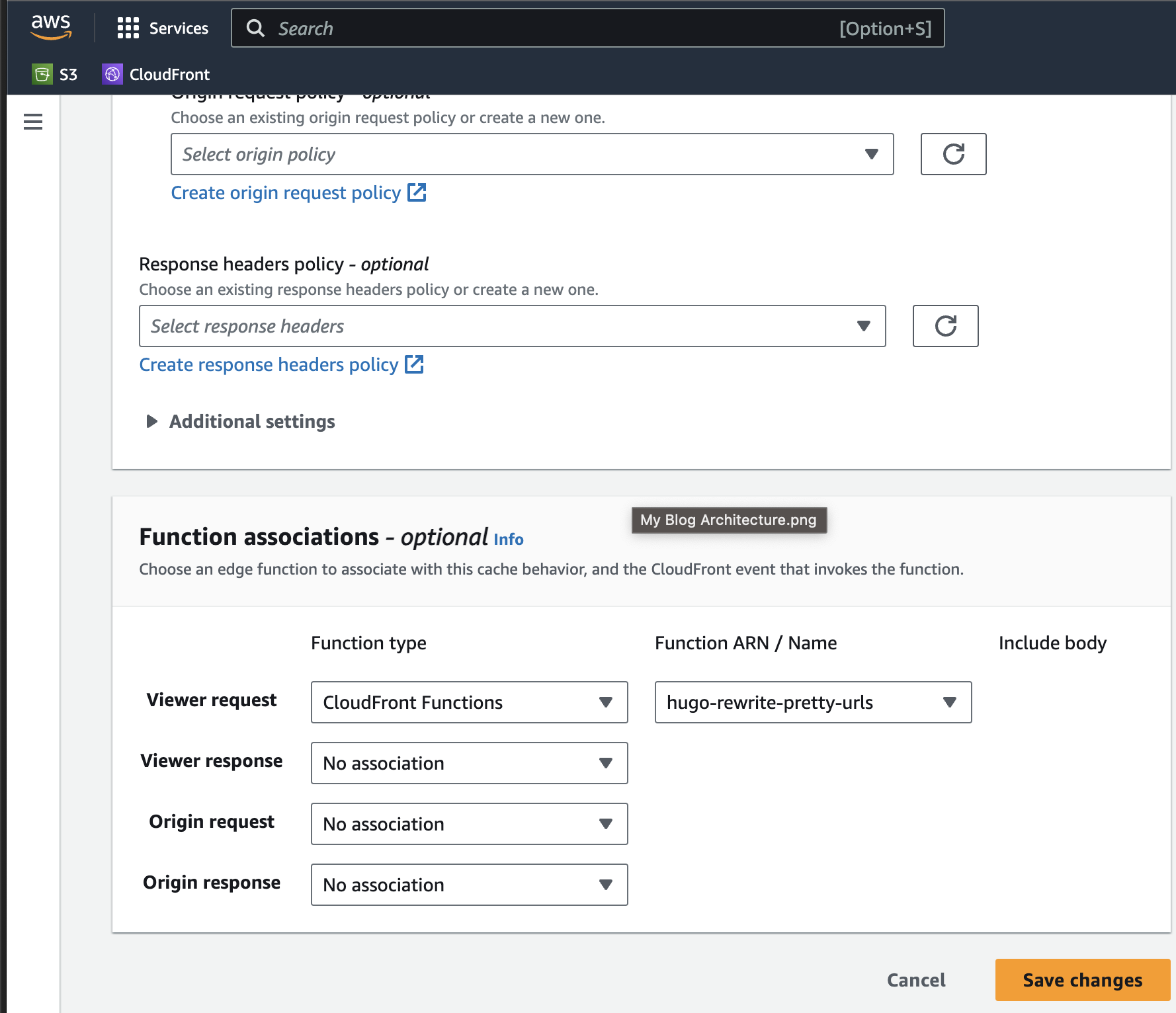Click the My Blog Architecture.png tooltip
Image resolution: width=1176 pixels, height=1013 pixels.
coord(729,520)
